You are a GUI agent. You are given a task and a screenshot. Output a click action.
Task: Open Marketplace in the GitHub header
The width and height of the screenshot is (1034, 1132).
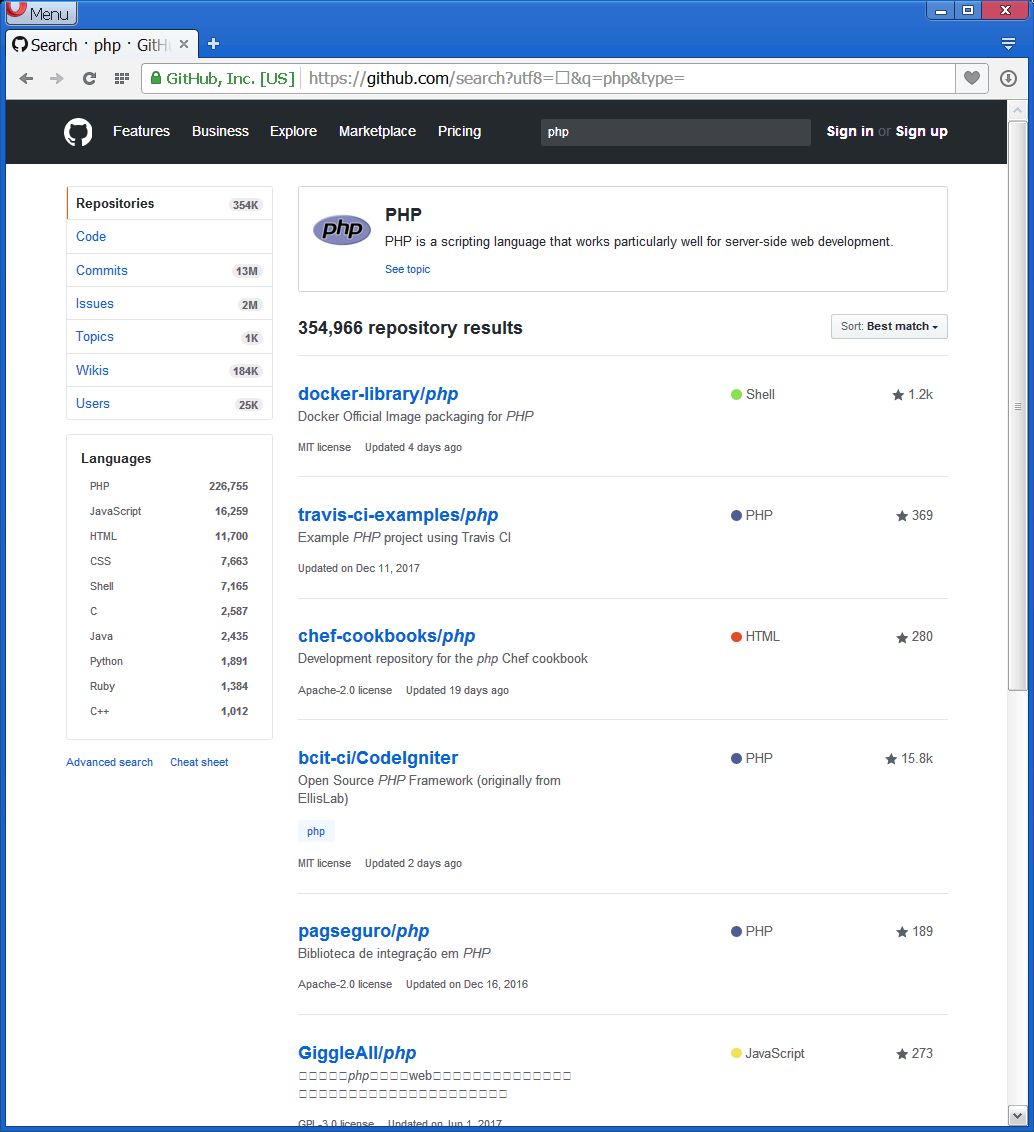377,131
